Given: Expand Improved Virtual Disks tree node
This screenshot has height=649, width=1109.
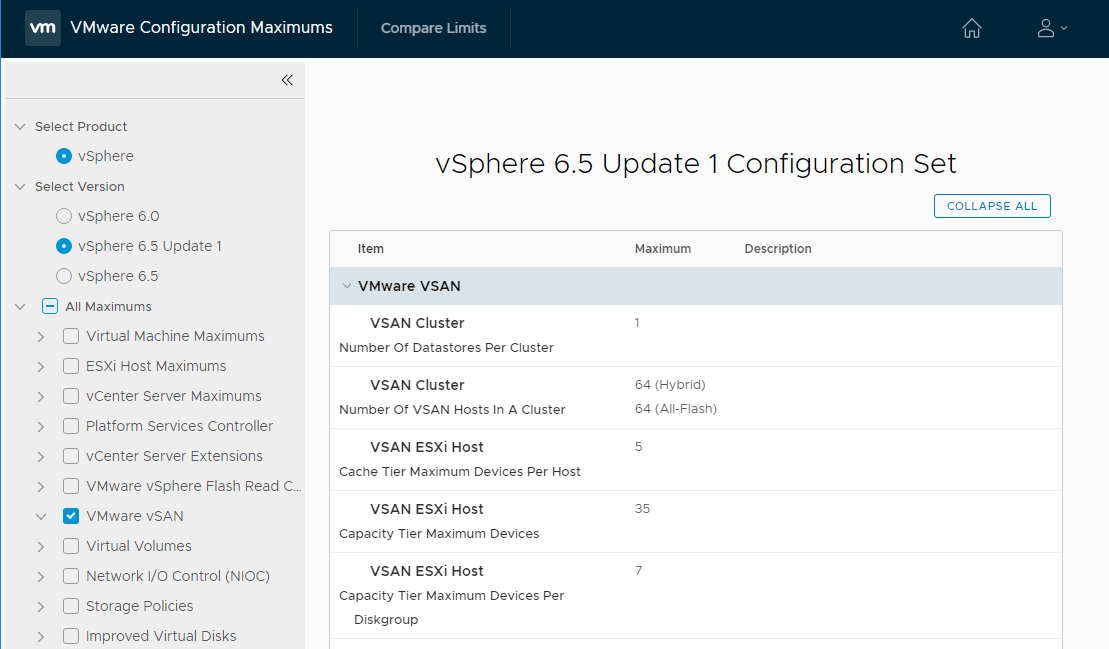Looking at the screenshot, I should click(x=41, y=637).
